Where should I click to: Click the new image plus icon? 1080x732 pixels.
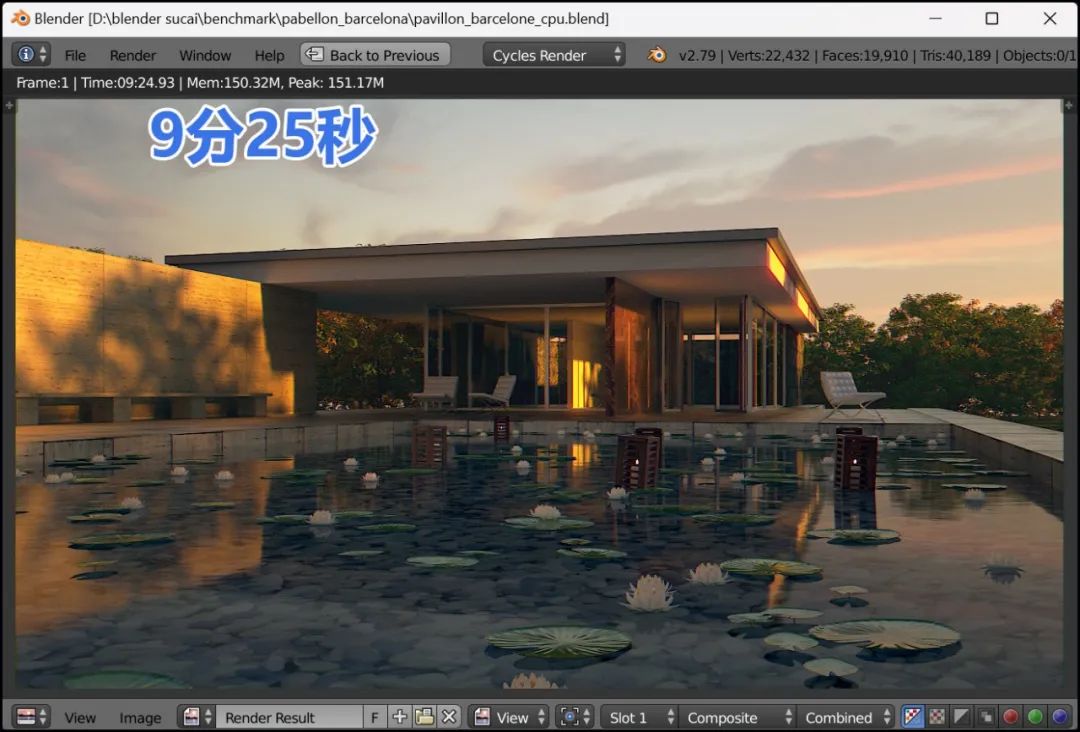tap(400, 717)
